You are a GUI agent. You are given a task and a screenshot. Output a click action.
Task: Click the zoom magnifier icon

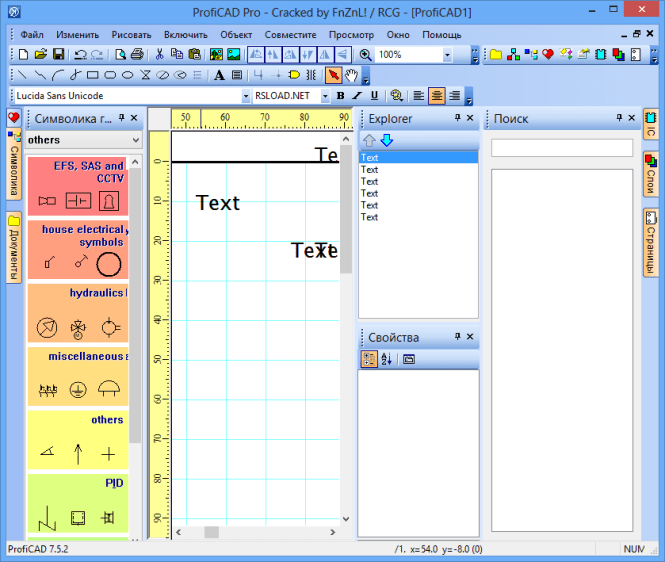365,55
